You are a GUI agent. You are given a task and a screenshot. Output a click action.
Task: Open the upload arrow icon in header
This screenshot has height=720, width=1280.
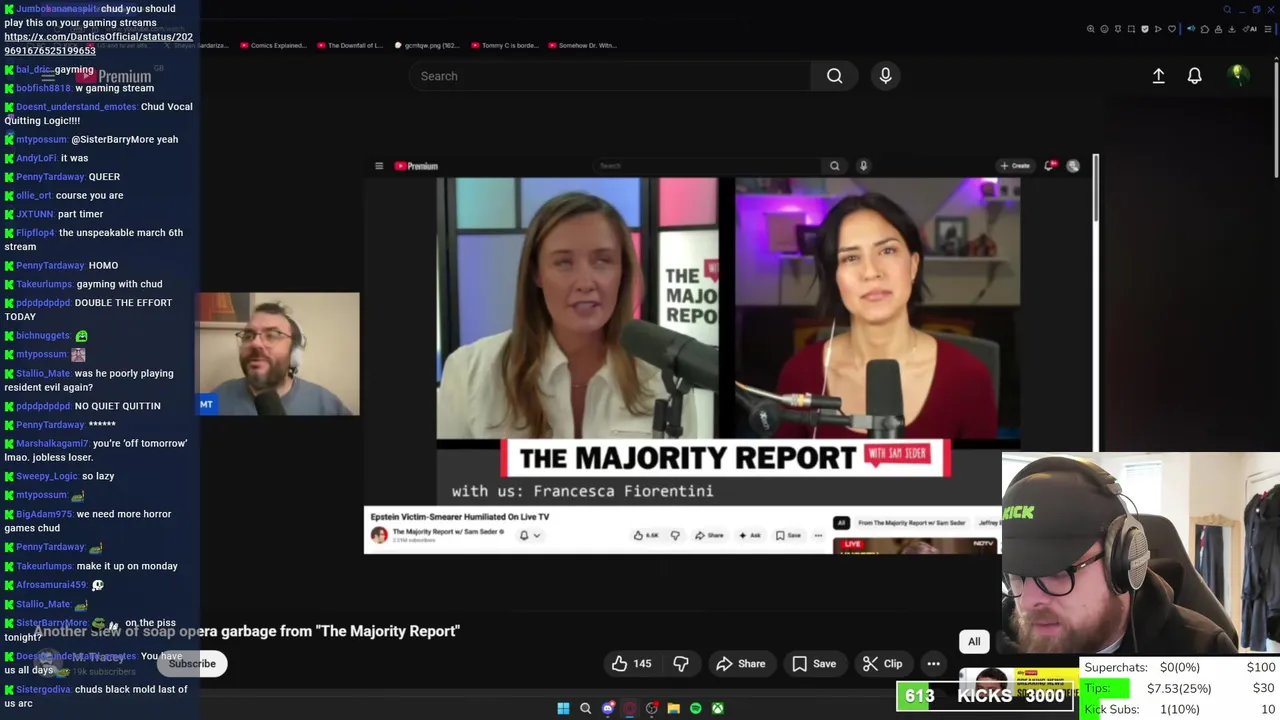pos(1158,76)
